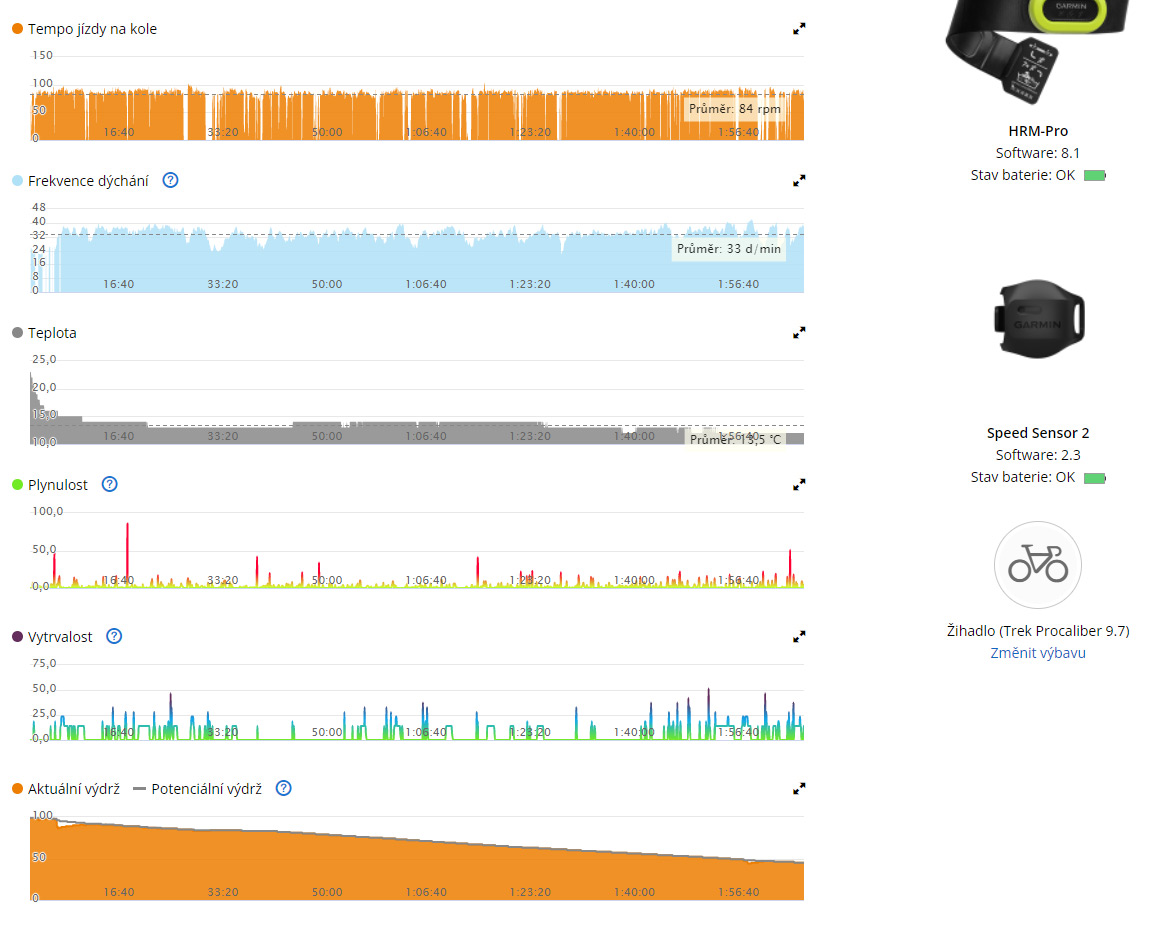Expand the Frekvence dýchání chart to fullscreen
The width and height of the screenshot is (1158, 948).
tap(799, 181)
